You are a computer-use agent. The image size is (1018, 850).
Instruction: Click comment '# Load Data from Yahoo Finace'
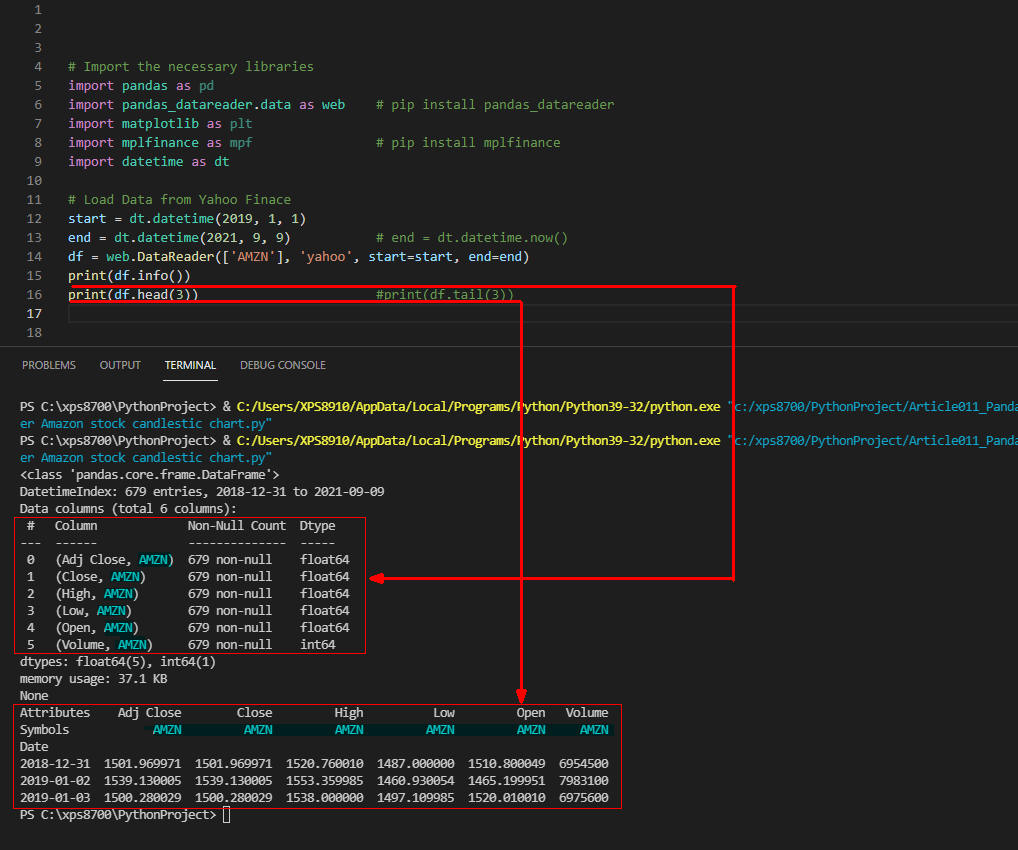click(x=179, y=200)
